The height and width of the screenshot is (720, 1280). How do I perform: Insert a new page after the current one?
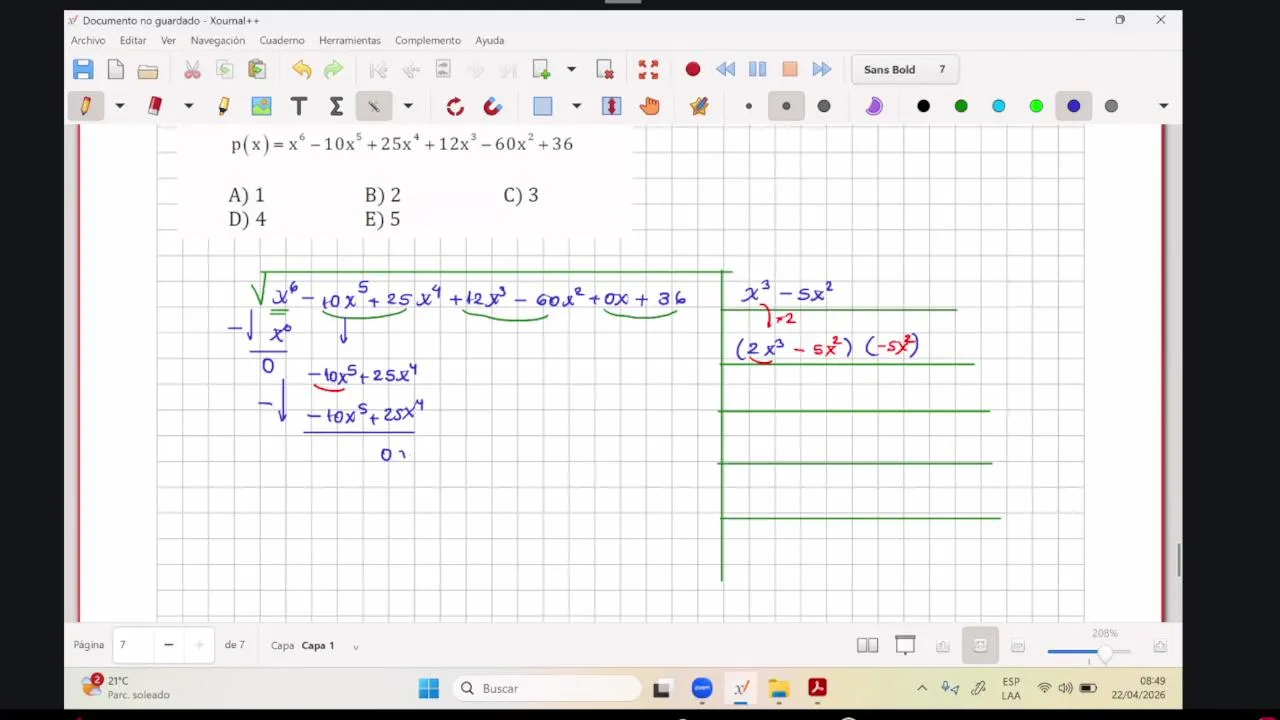[x=541, y=69]
